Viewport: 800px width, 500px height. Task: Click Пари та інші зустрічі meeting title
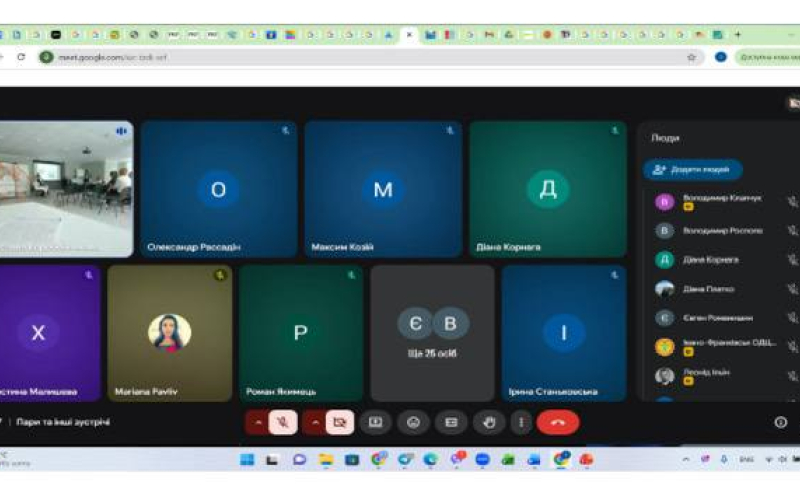point(63,422)
